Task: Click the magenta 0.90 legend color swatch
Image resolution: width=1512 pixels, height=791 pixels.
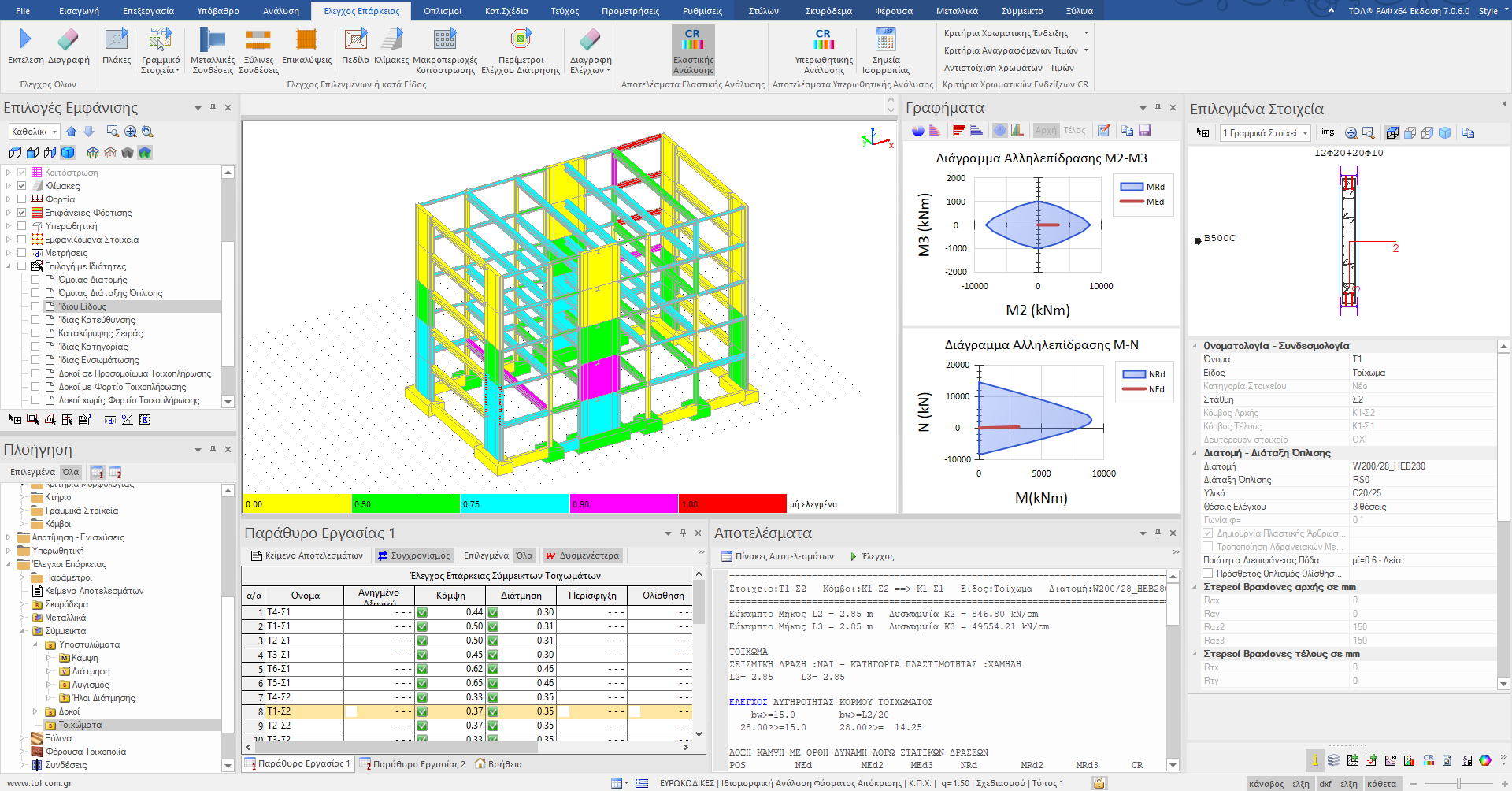Action: click(623, 504)
